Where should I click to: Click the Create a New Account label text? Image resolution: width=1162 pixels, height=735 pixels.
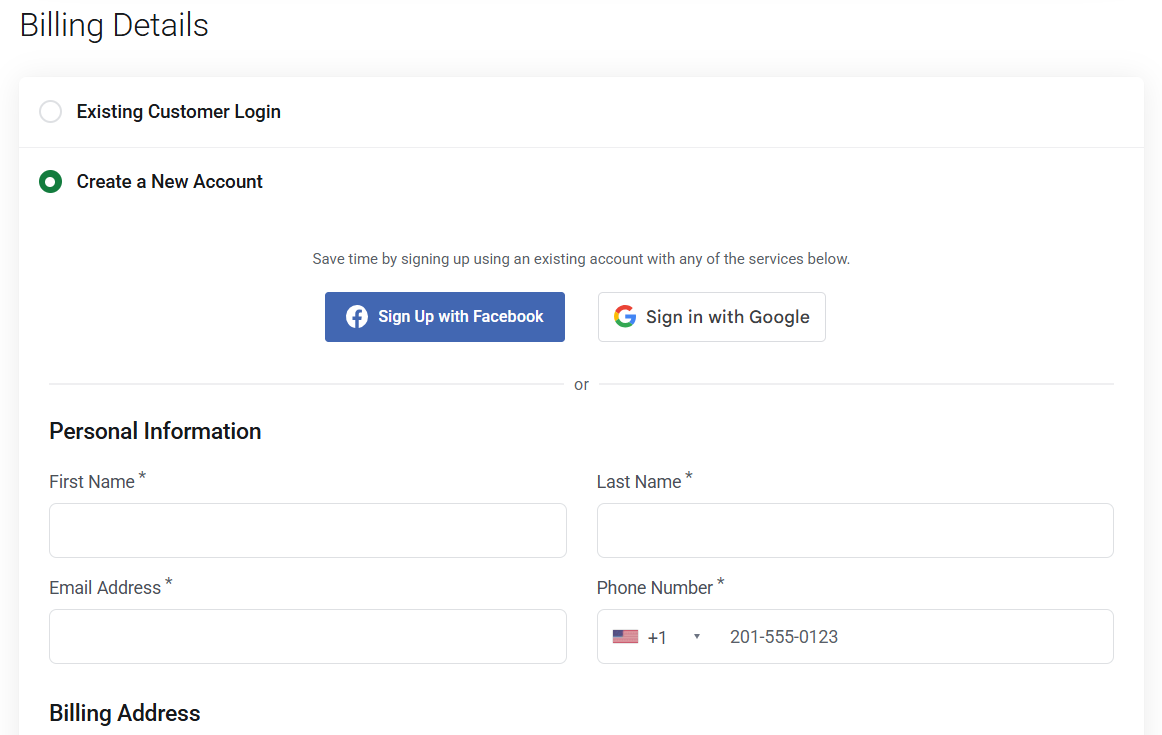coord(169,182)
